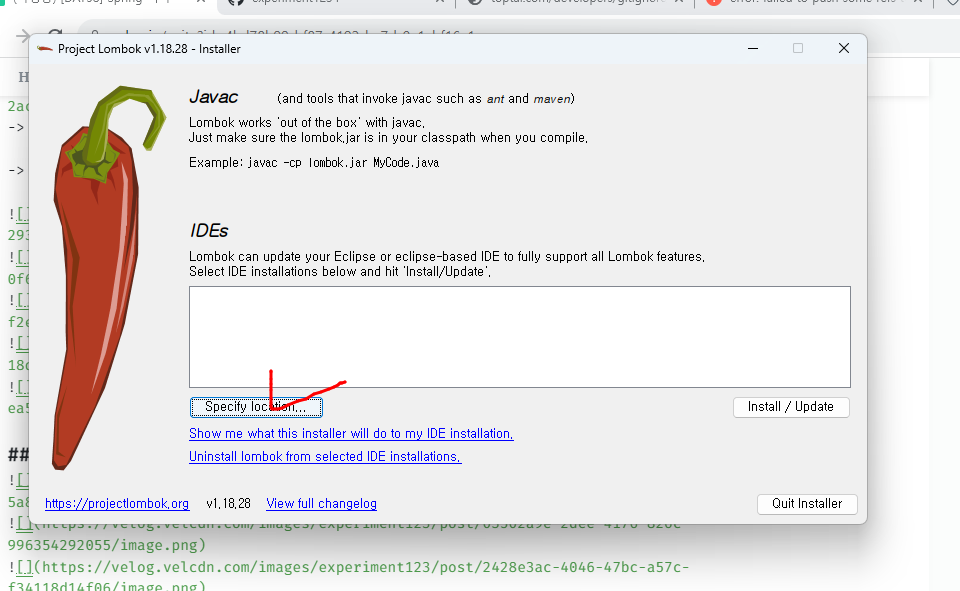Click the chili pepper icon in title bar
Viewport: 960px width, 591px height.
pyautogui.click(x=45, y=48)
